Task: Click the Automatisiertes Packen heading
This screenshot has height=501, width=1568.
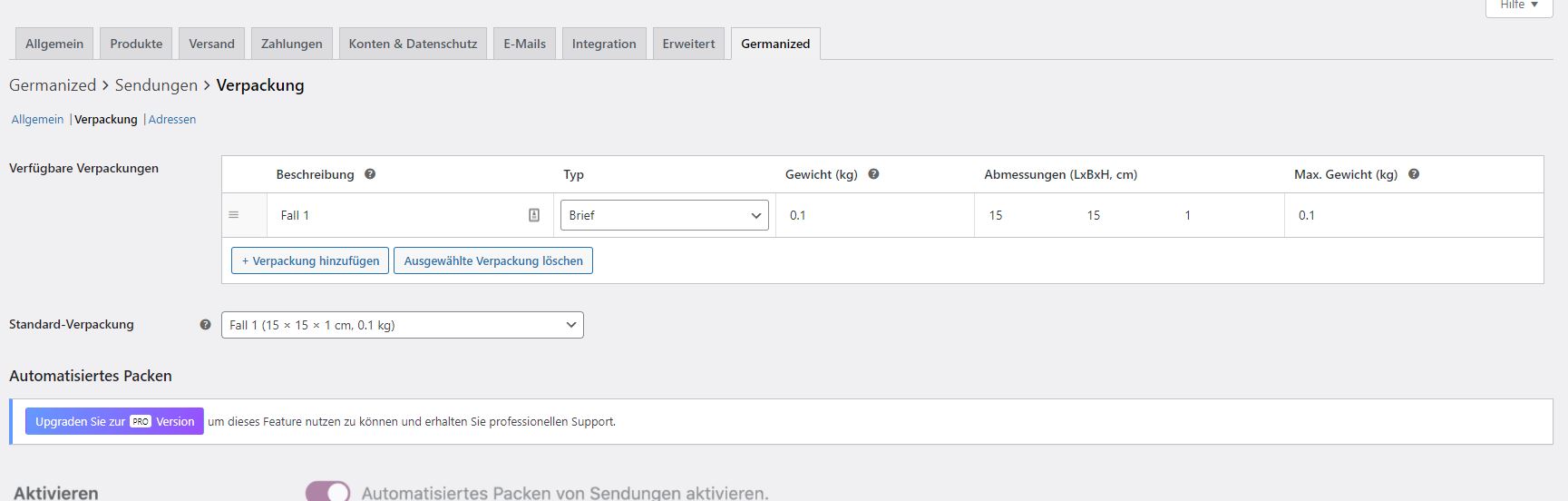Action: point(91,376)
